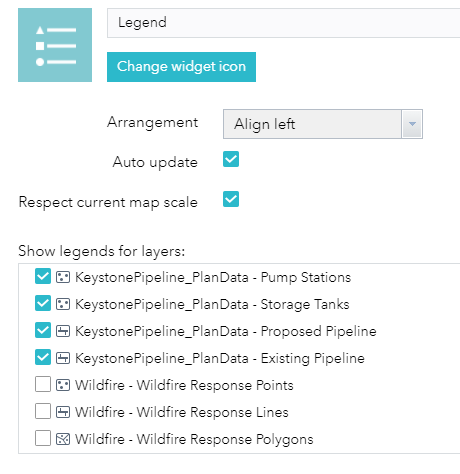Image resolution: width=460 pixels, height=474 pixels.
Task: Select 'KeystonePipeline_PlanData - Storage Tanks' label
Action: (212, 305)
